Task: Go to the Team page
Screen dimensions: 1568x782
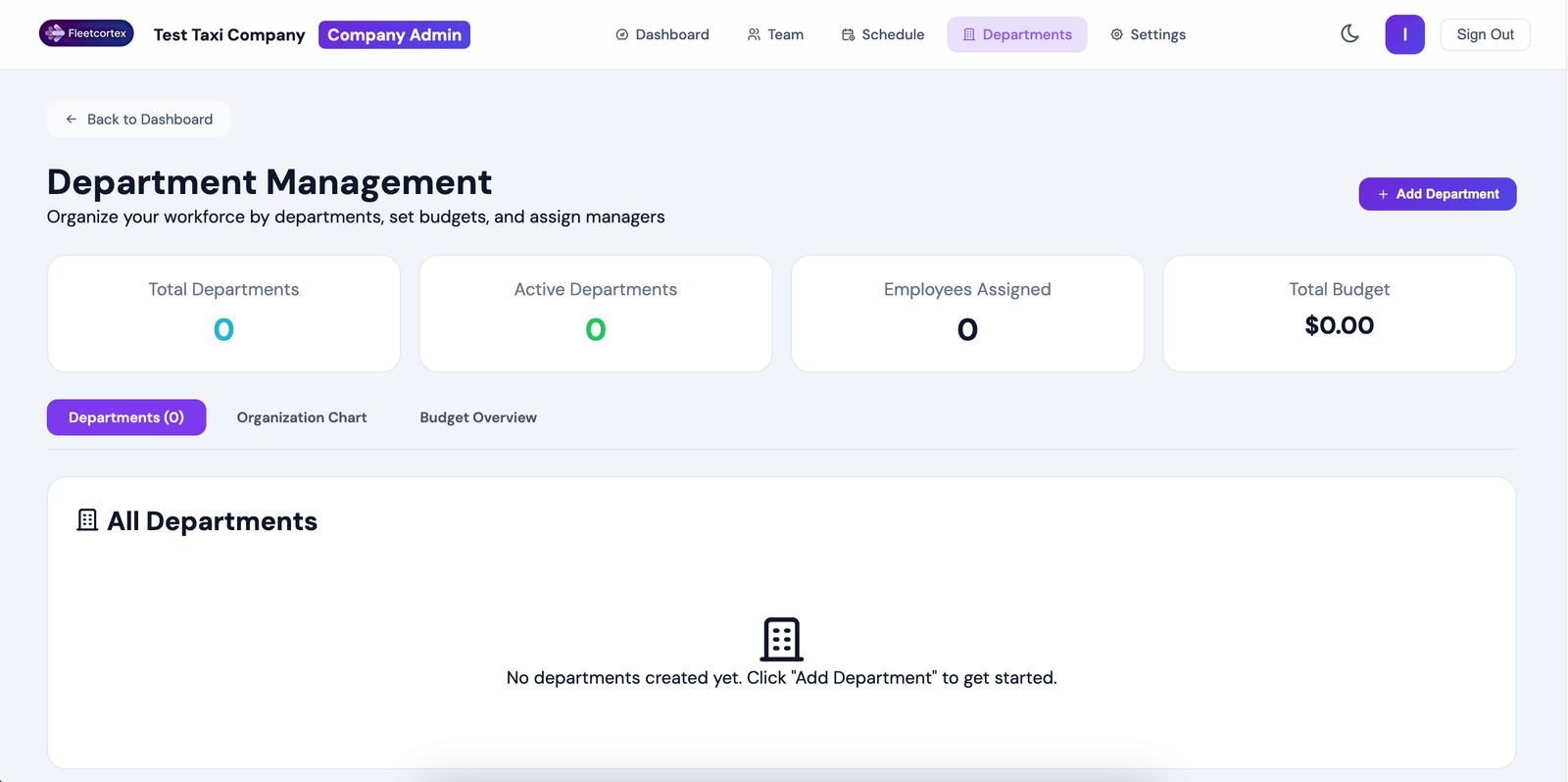Action: tap(775, 34)
